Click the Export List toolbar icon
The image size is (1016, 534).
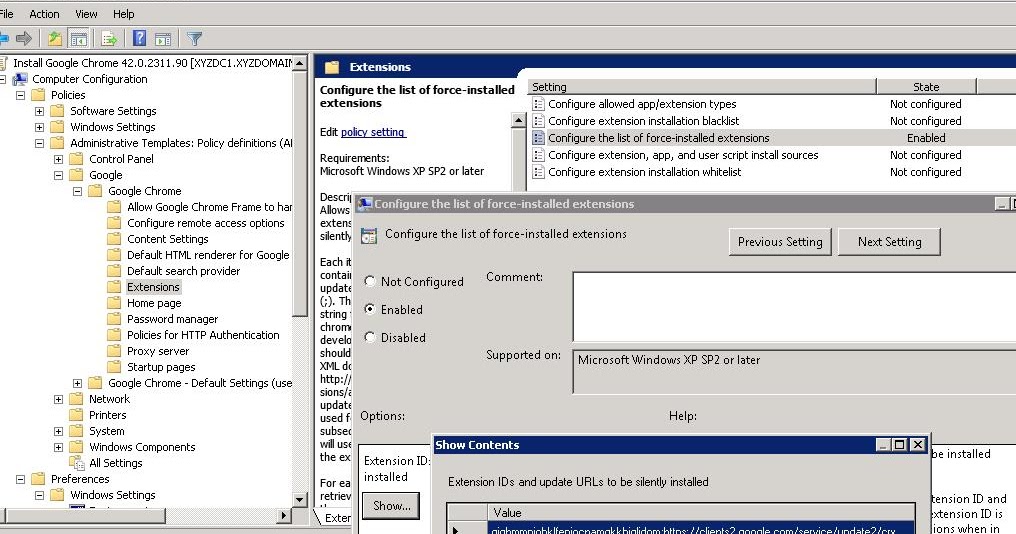click(x=109, y=39)
